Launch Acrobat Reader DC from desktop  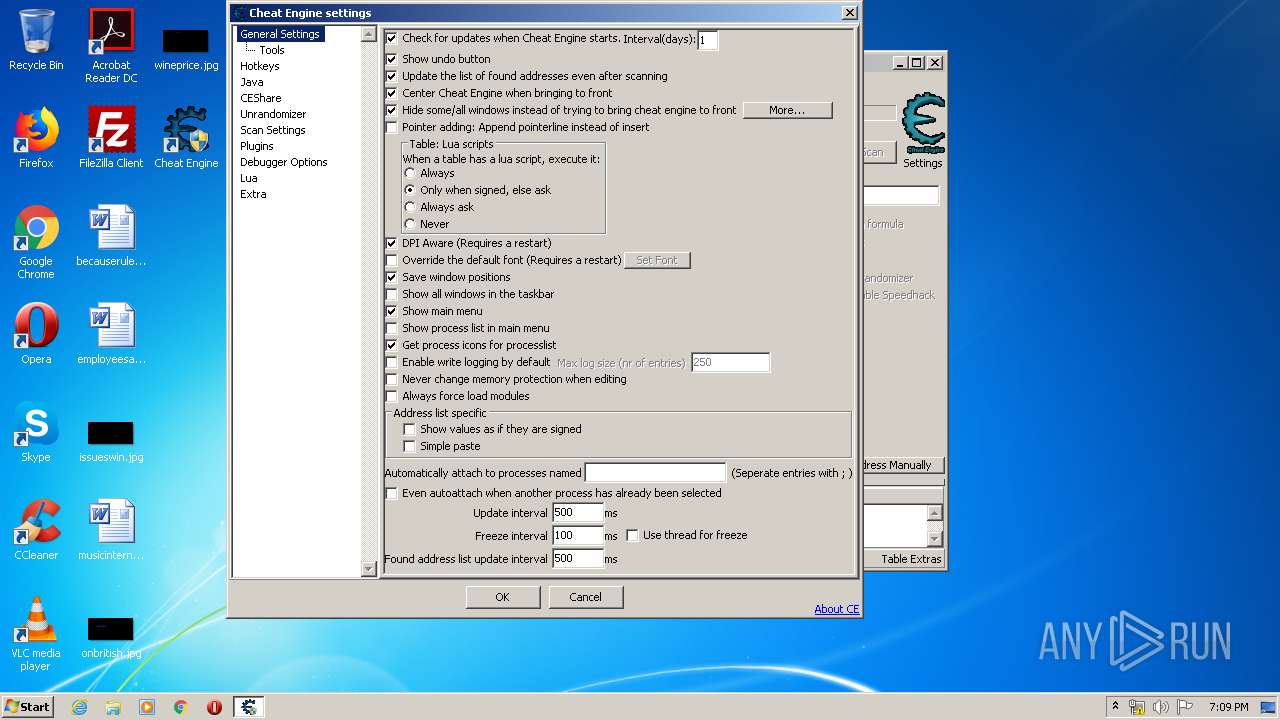(x=111, y=46)
